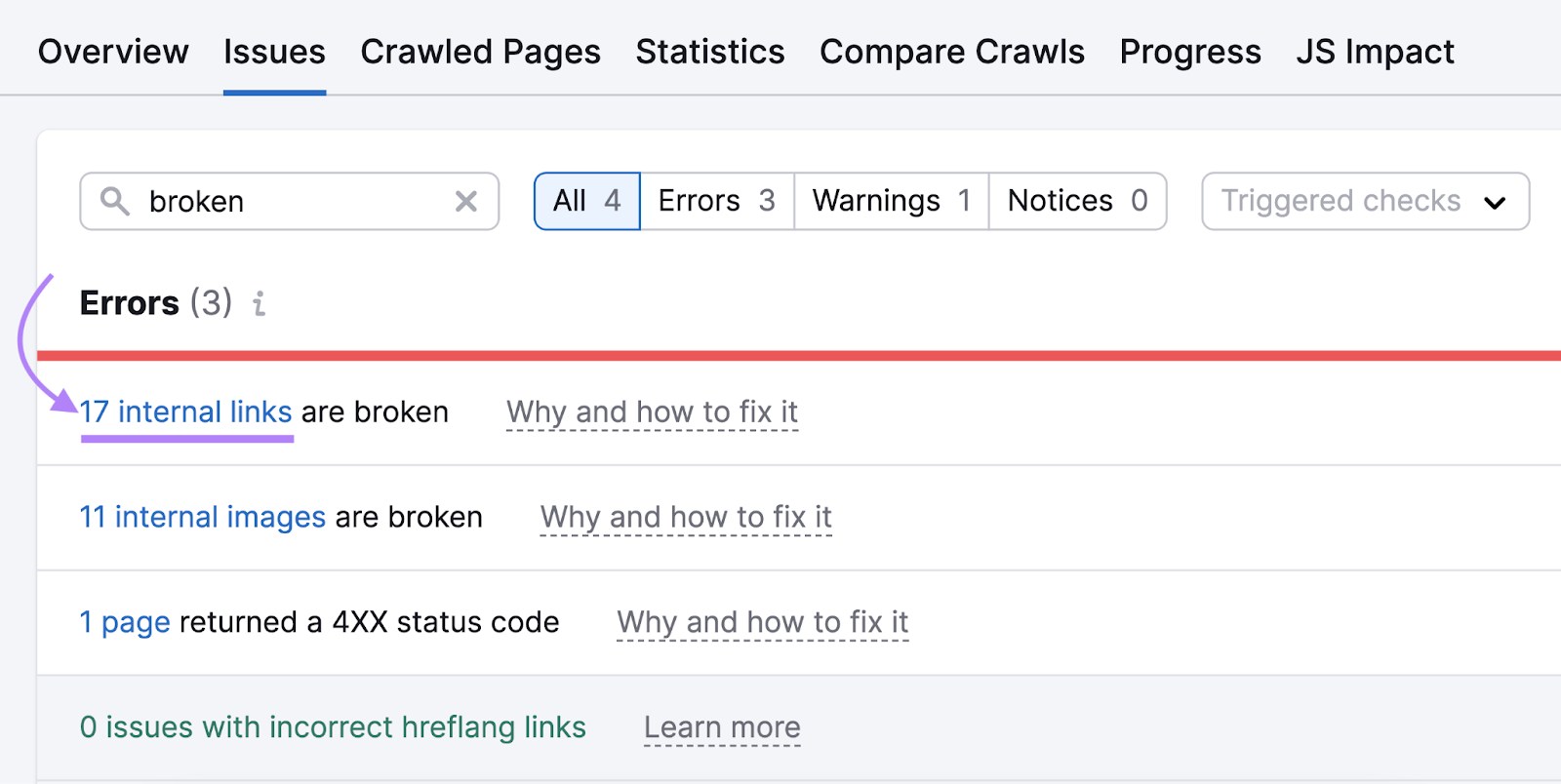Filter by Errors 3

[717, 202]
